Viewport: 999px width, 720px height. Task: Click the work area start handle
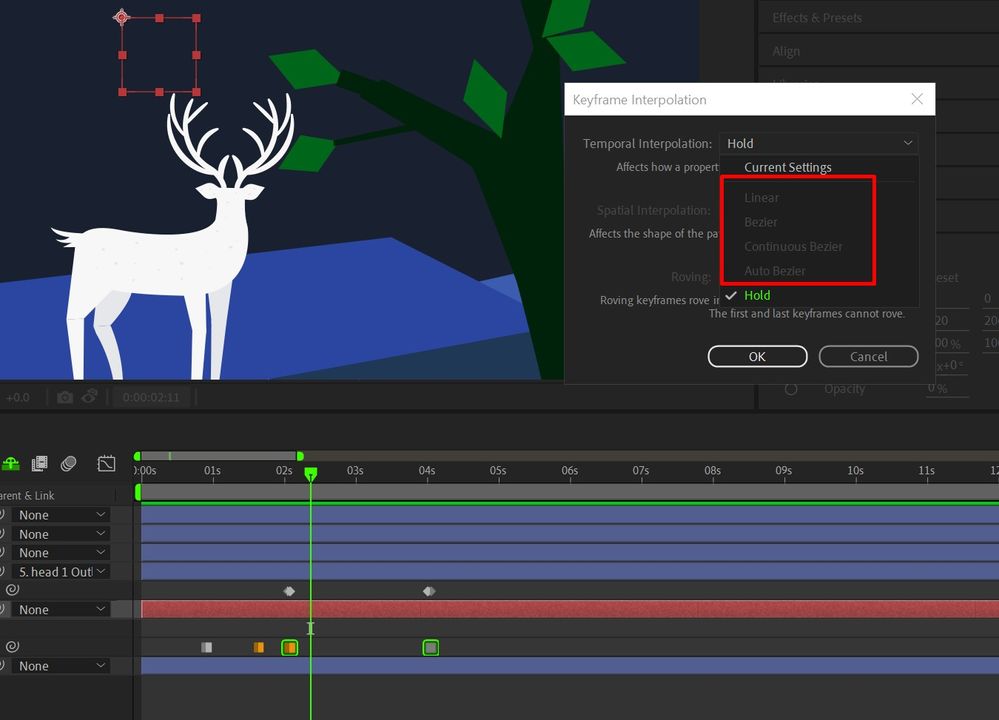point(138,493)
